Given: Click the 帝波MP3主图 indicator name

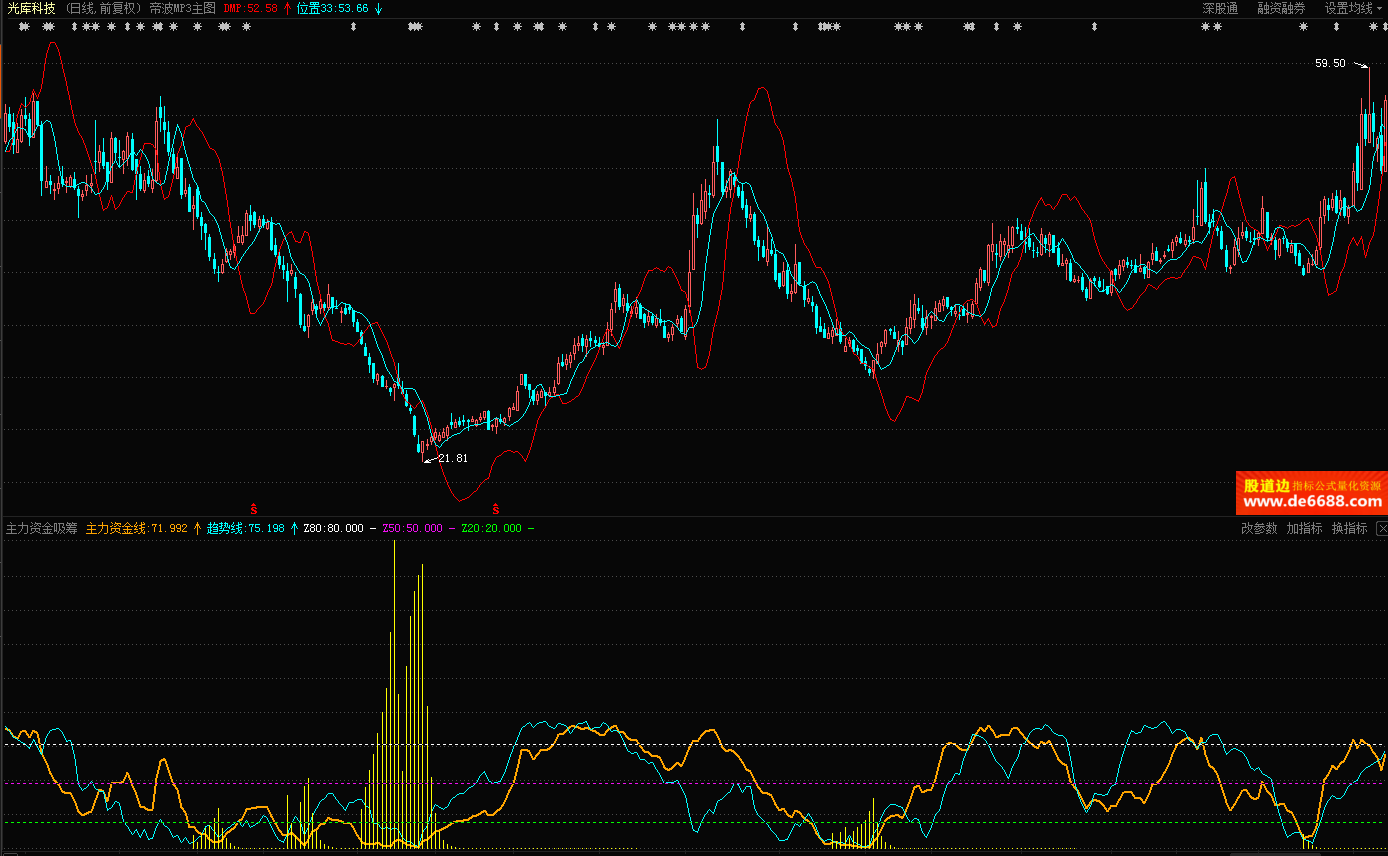Looking at the screenshot, I should [182, 8].
